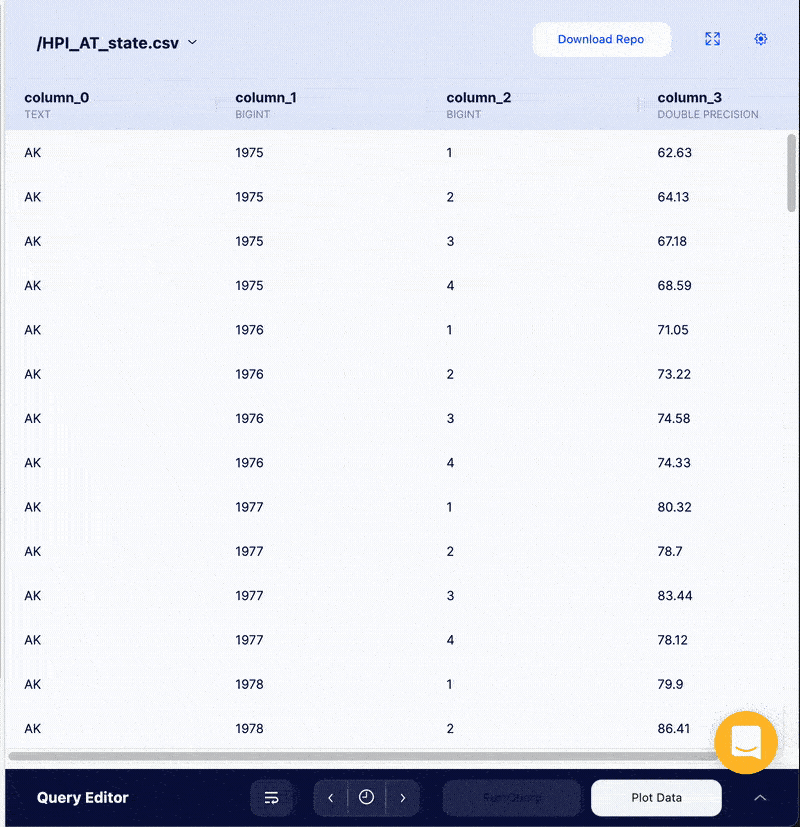Open settings with the gear icon

pyautogui.click(x=761, y=39)
